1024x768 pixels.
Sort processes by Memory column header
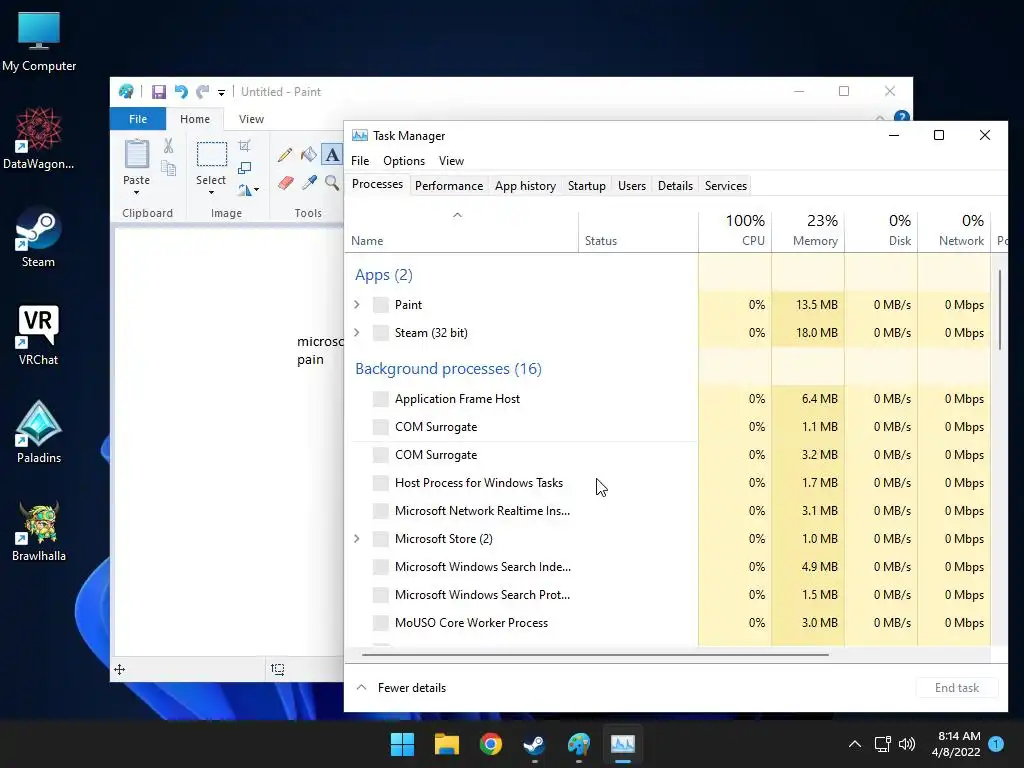pos(808,231)
